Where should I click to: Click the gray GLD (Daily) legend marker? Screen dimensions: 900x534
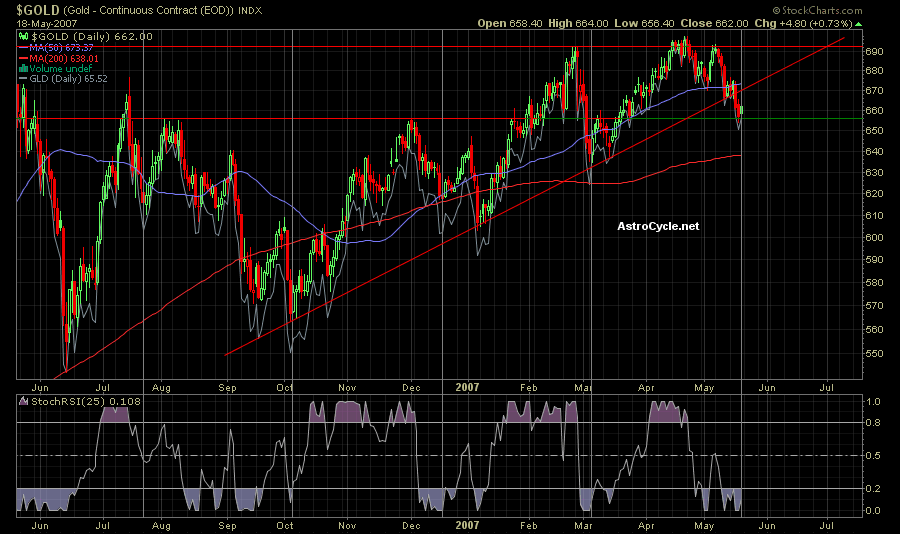point(23,77)
